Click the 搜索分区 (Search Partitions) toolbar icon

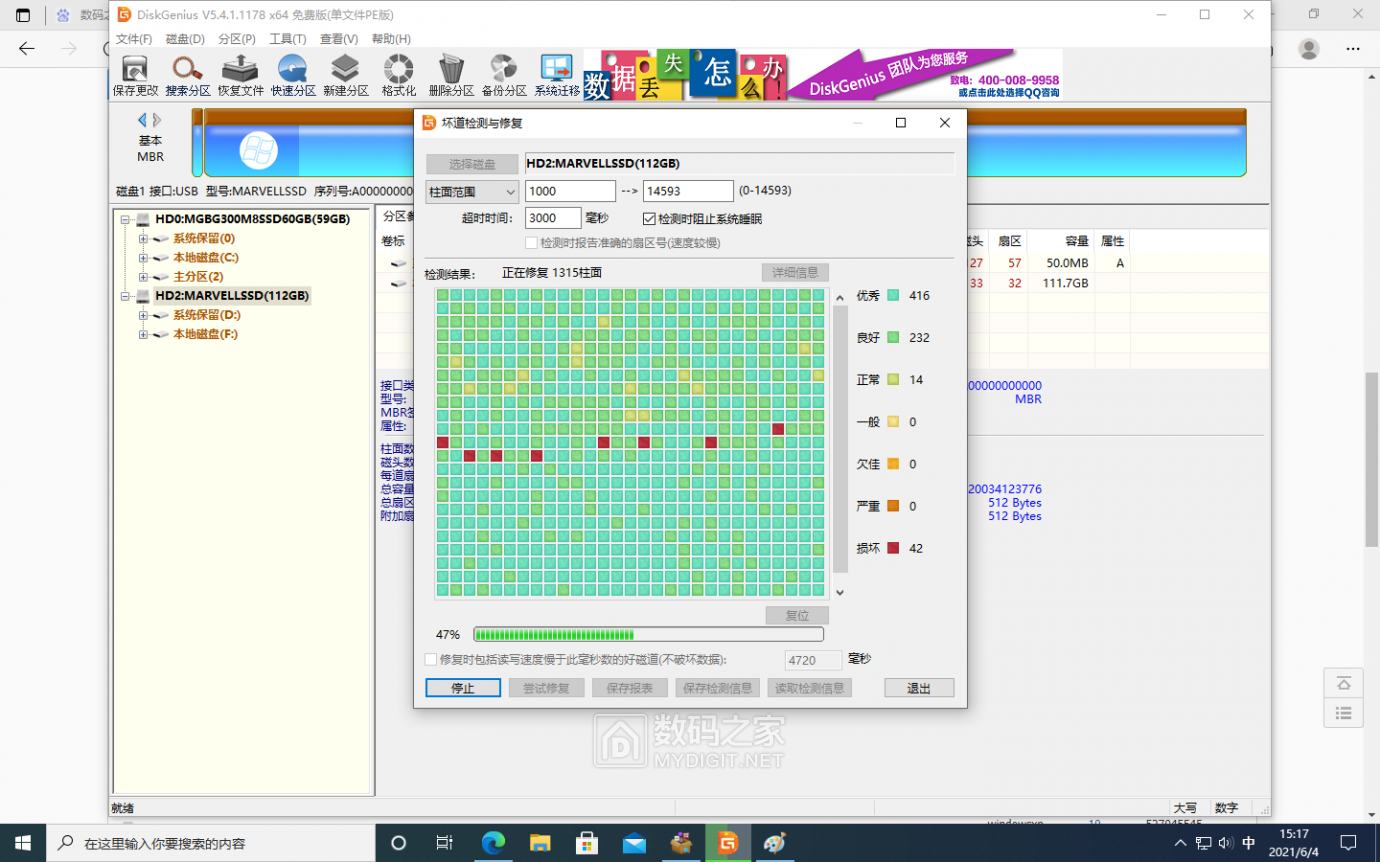point(188,76)
